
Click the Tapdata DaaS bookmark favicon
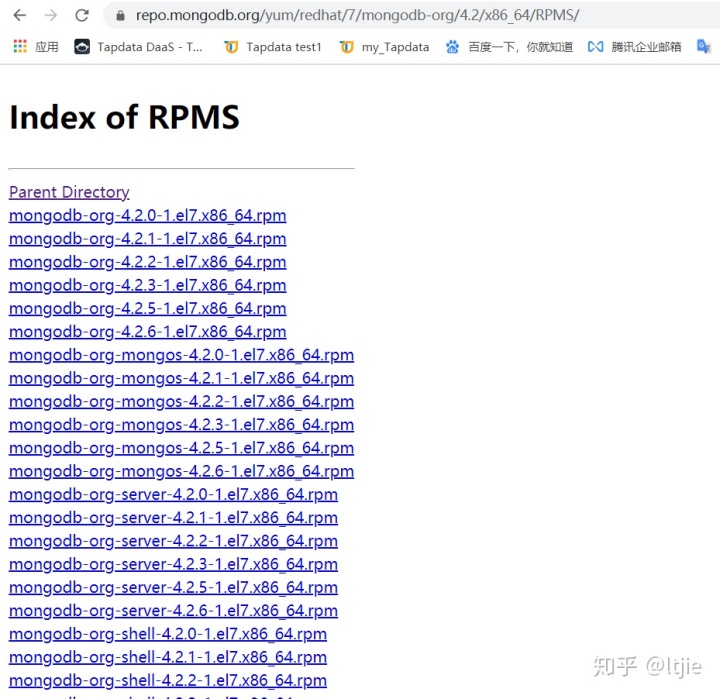point(82,47)
